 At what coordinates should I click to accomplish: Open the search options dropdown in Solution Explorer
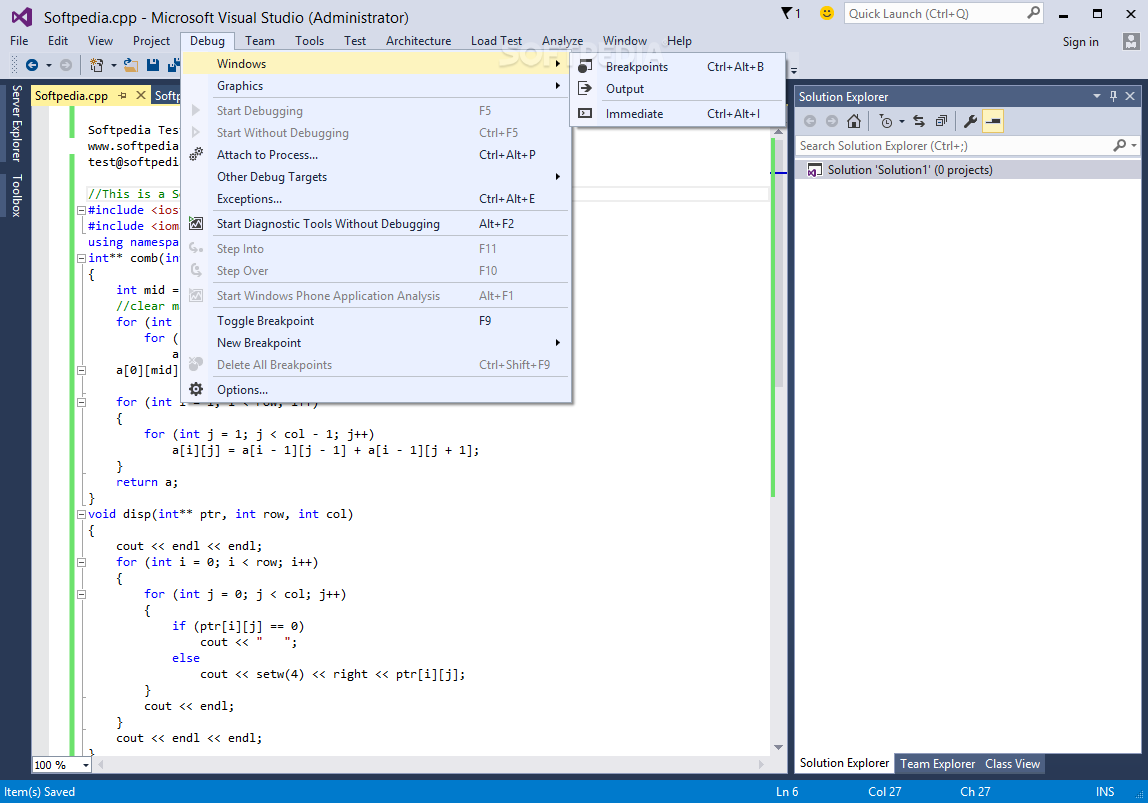pyautogui.click(x=1134, y=146)
